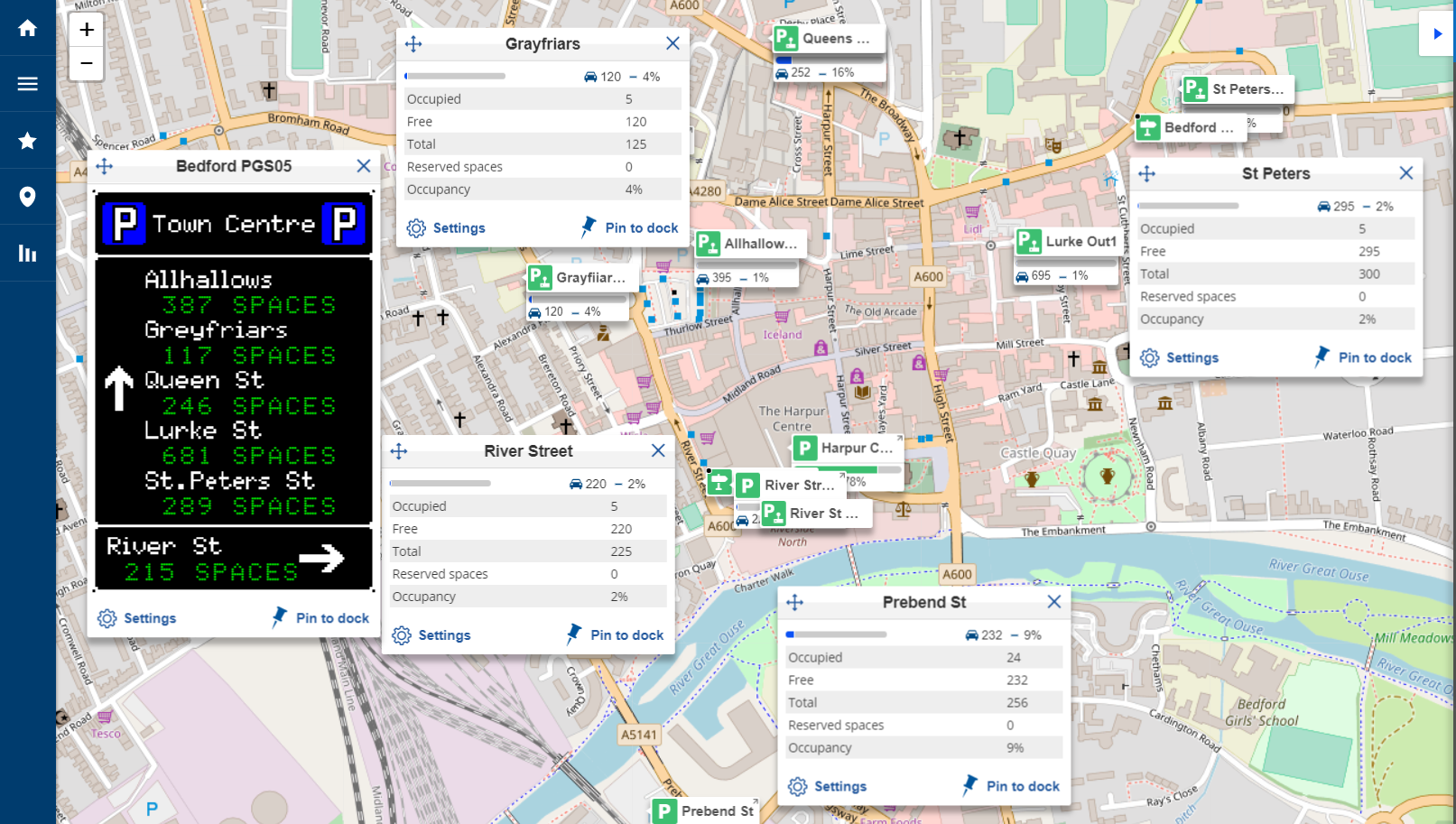Viewport: 1456px width, 824px height.
Task: Open Settings in River Street popup
Action: point(431,635)
